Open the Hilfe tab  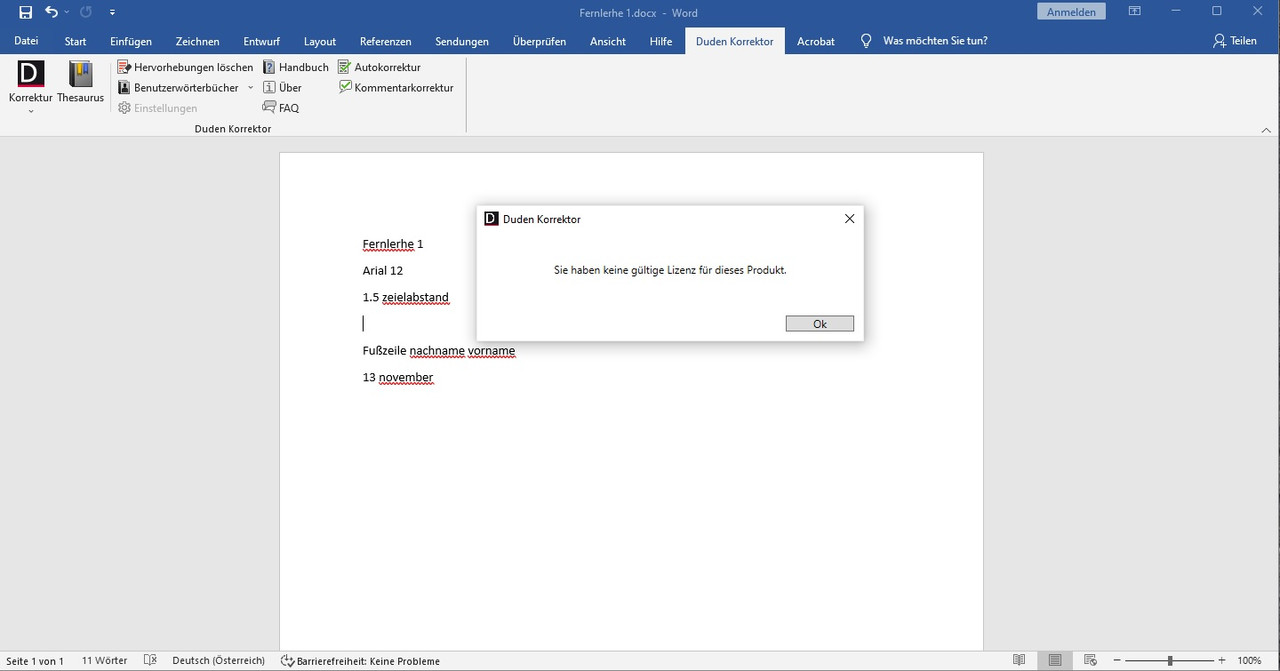point(661,41)
